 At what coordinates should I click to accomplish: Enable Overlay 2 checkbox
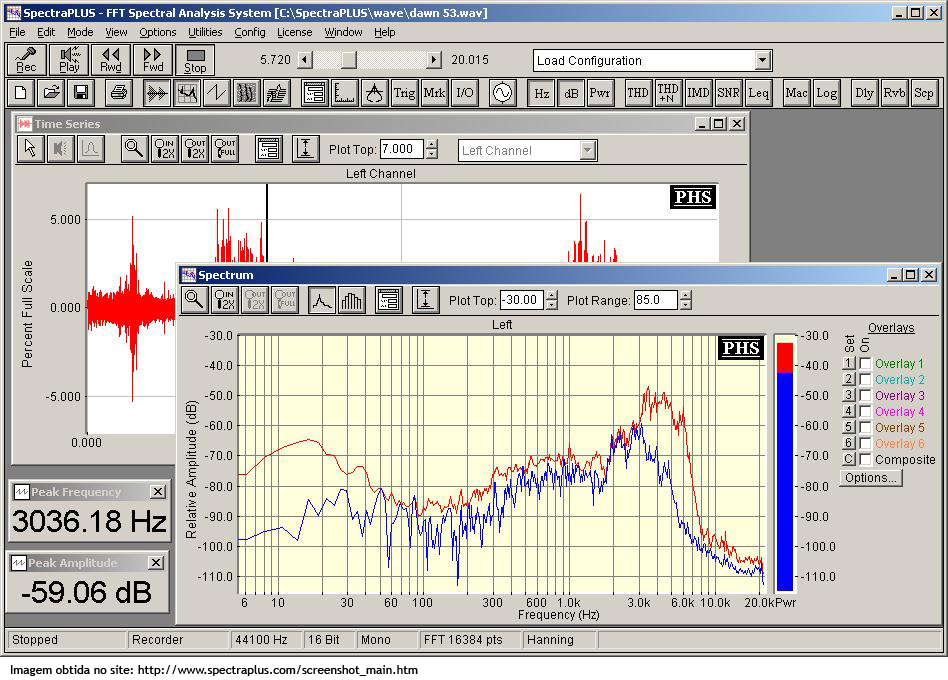(865, 380)
